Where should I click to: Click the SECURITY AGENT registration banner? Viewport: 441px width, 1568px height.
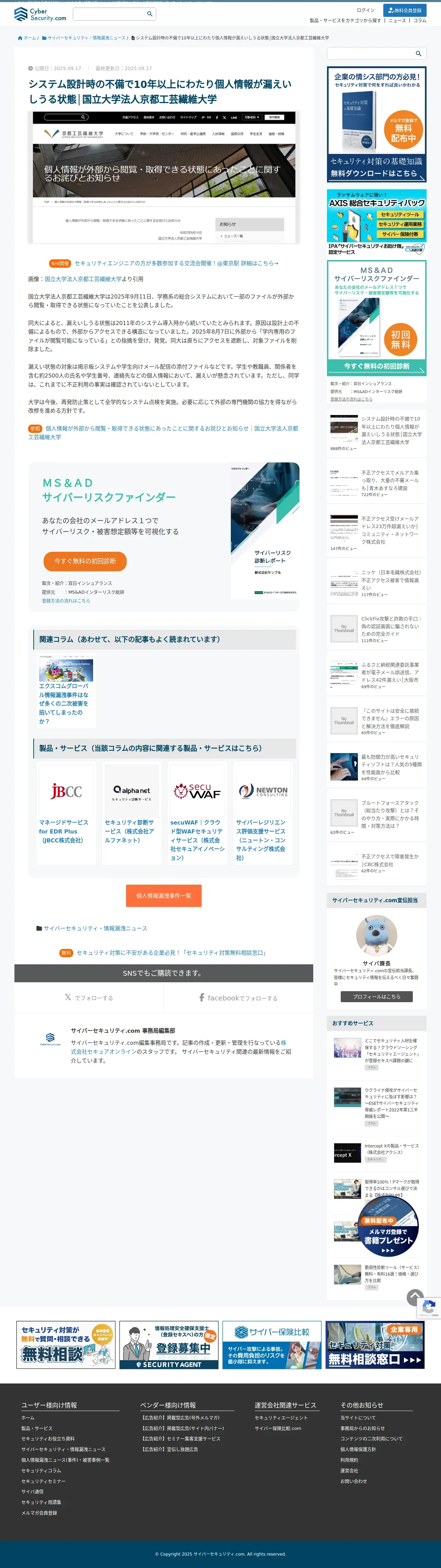(169, 1345)
